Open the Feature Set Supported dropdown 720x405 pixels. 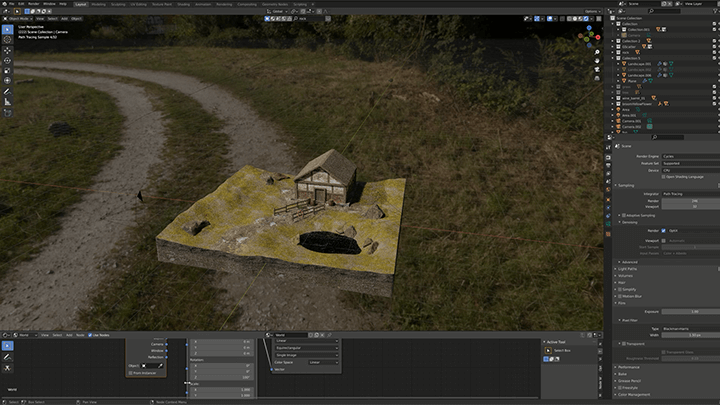pos(691,163)
